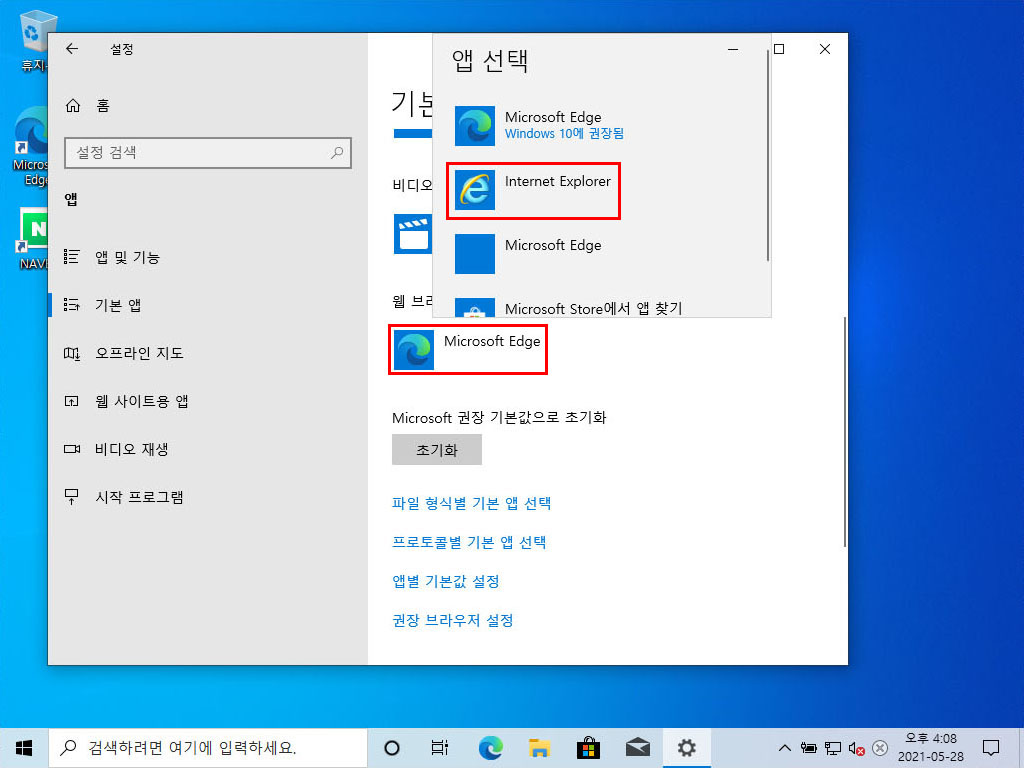
Task: Open Cortana circle on the taskbar
Action: point(392,748)
